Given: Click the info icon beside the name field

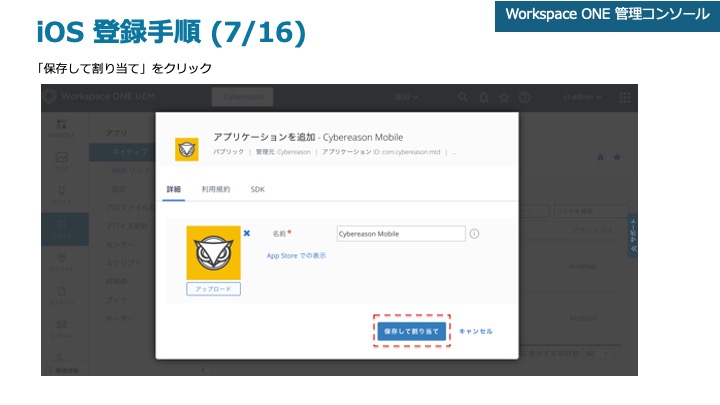Looking at the screenshot, I should click(474, 234).
